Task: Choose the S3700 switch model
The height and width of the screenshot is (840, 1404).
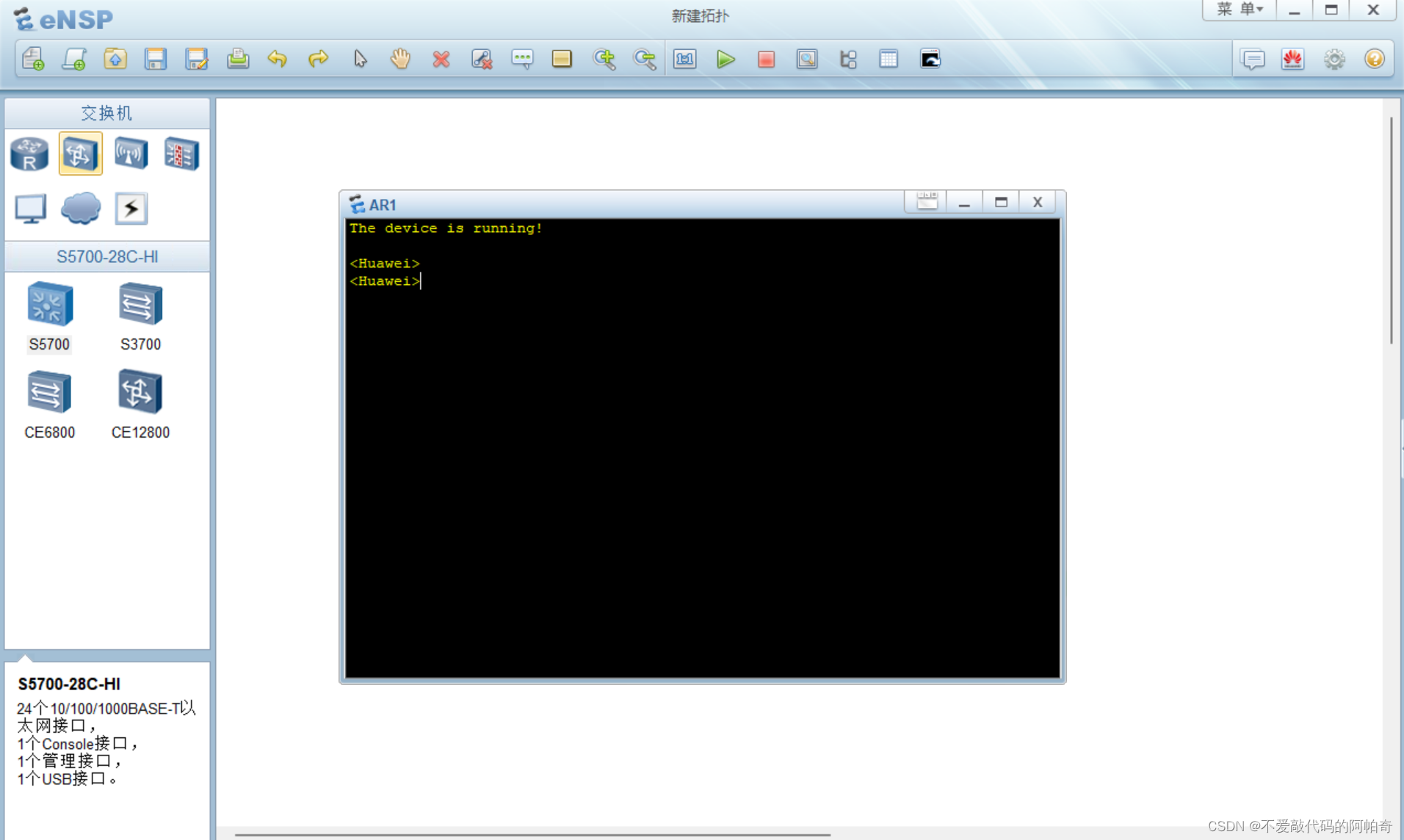Action: pyautogui.click(x=140, y=316)
